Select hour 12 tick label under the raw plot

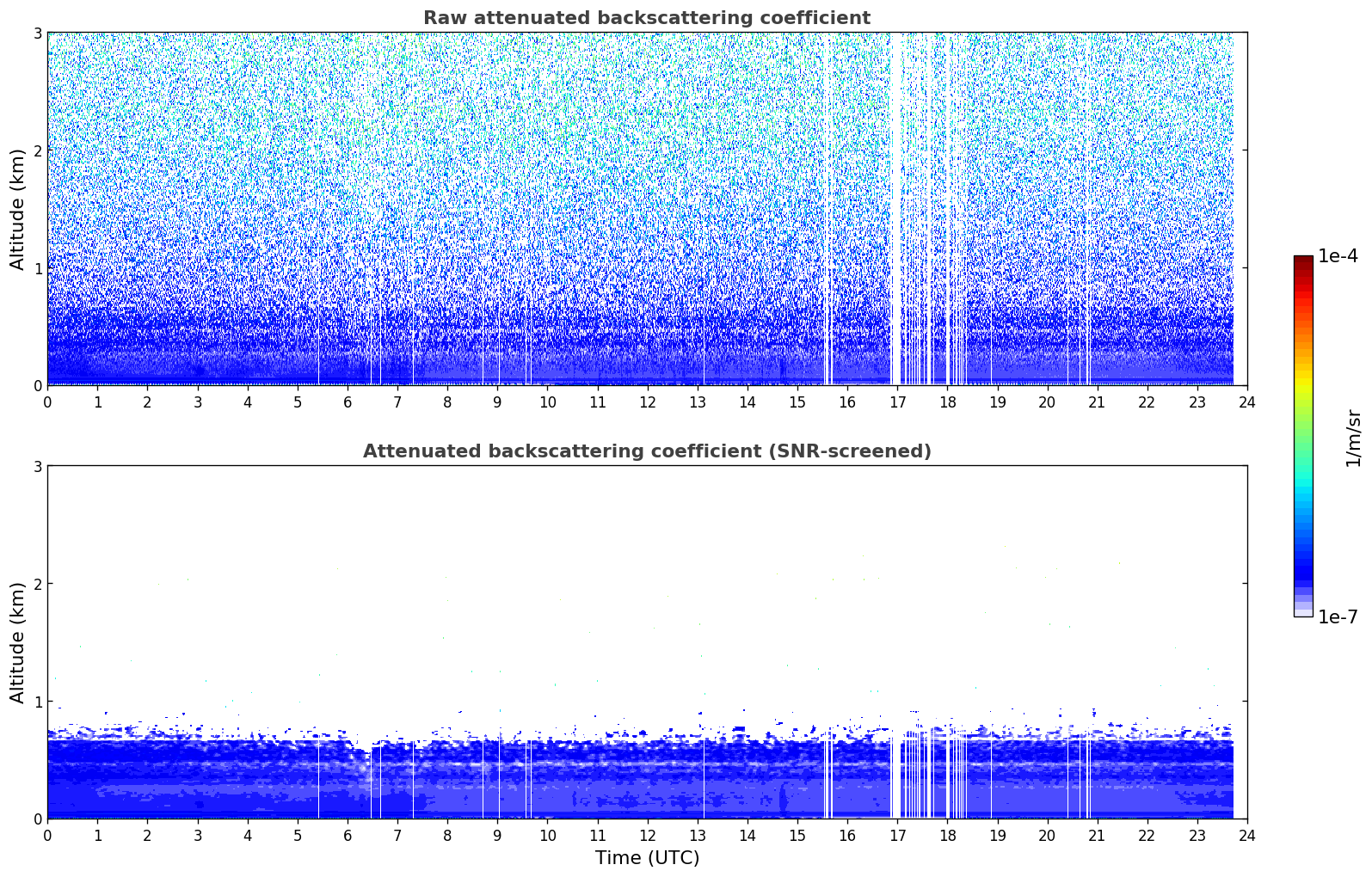pos(647,402)
